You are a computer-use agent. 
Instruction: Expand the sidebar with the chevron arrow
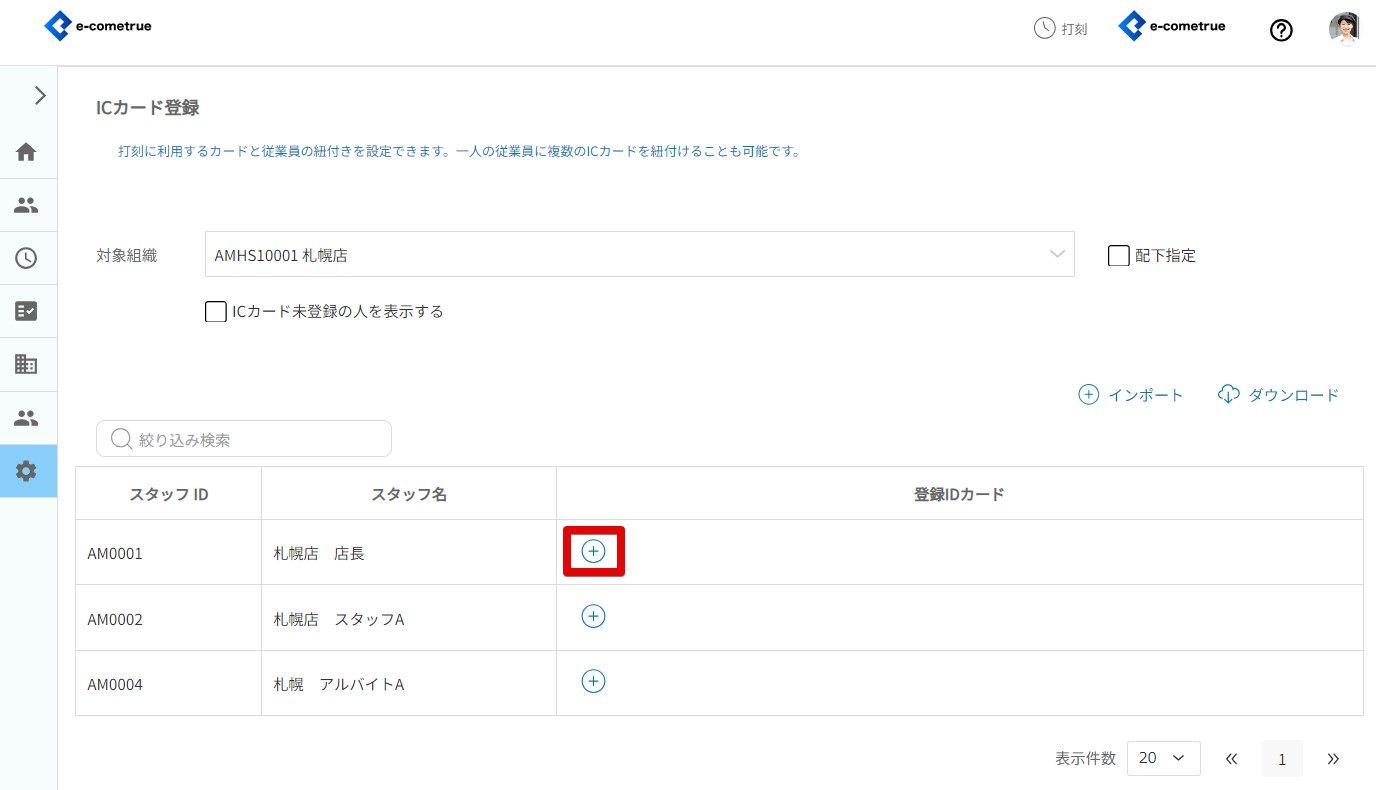[40, 95]
